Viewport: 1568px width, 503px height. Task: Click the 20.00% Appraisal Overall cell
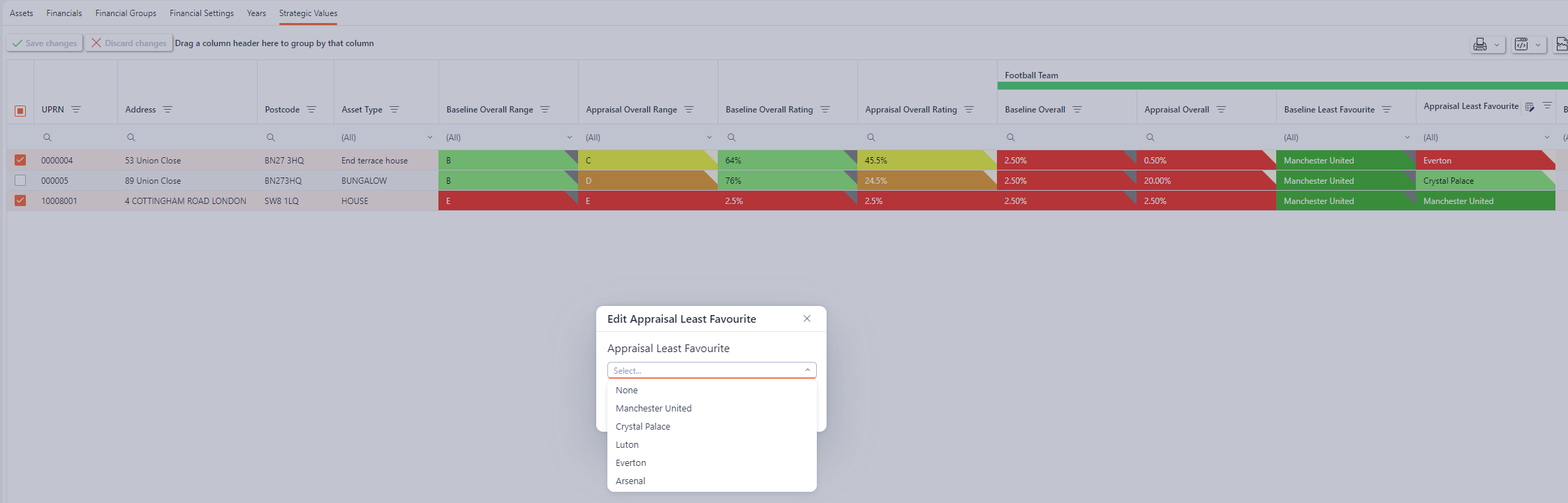click(1206, 180)
